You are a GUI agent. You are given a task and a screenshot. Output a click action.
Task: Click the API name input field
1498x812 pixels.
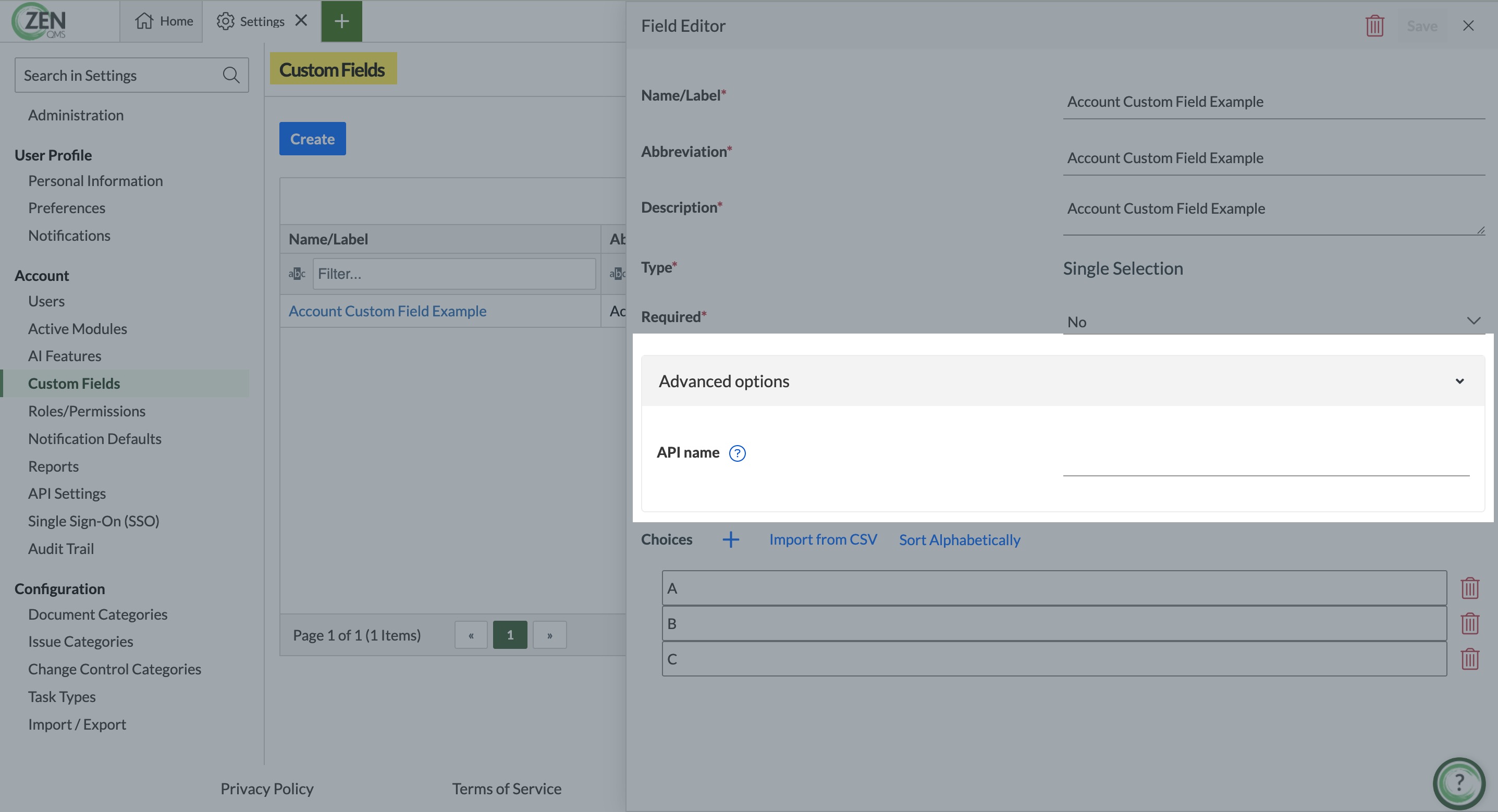[x=1266, y=460]
